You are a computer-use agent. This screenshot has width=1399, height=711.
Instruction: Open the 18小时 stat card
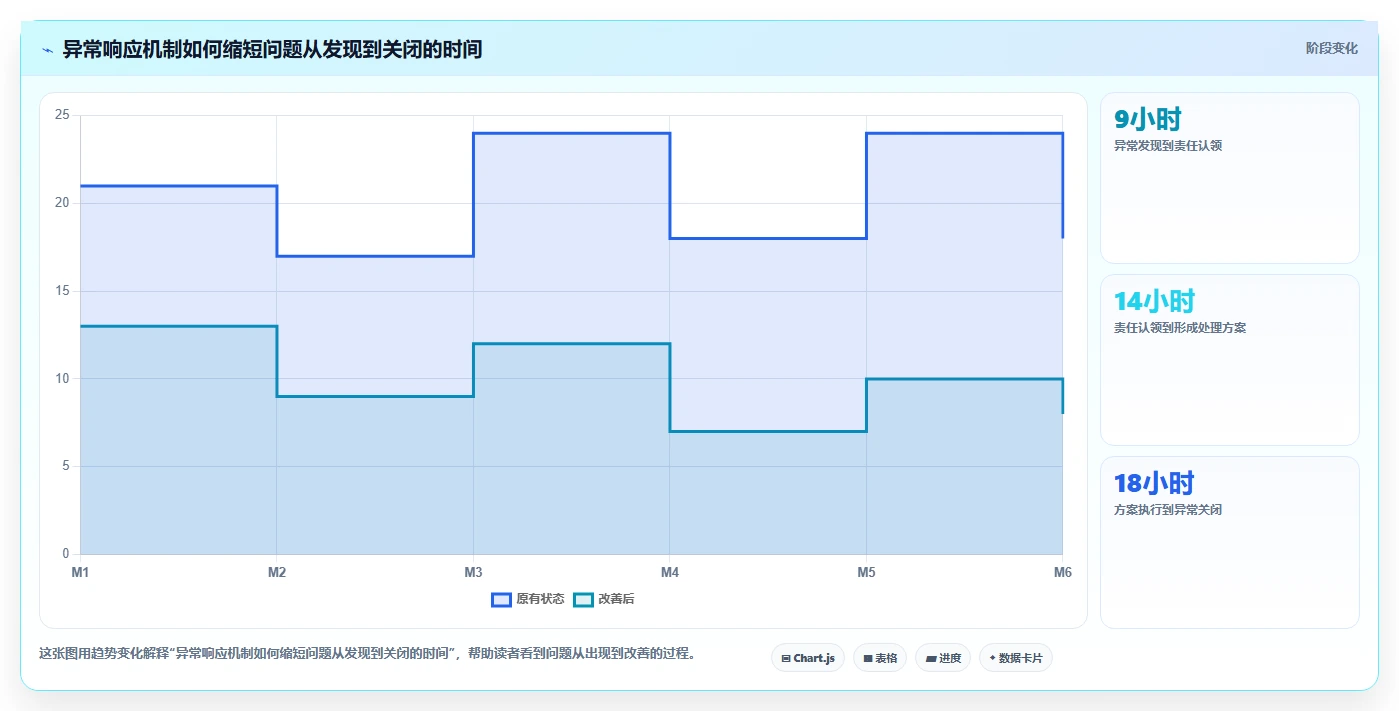coord(1230,542)
